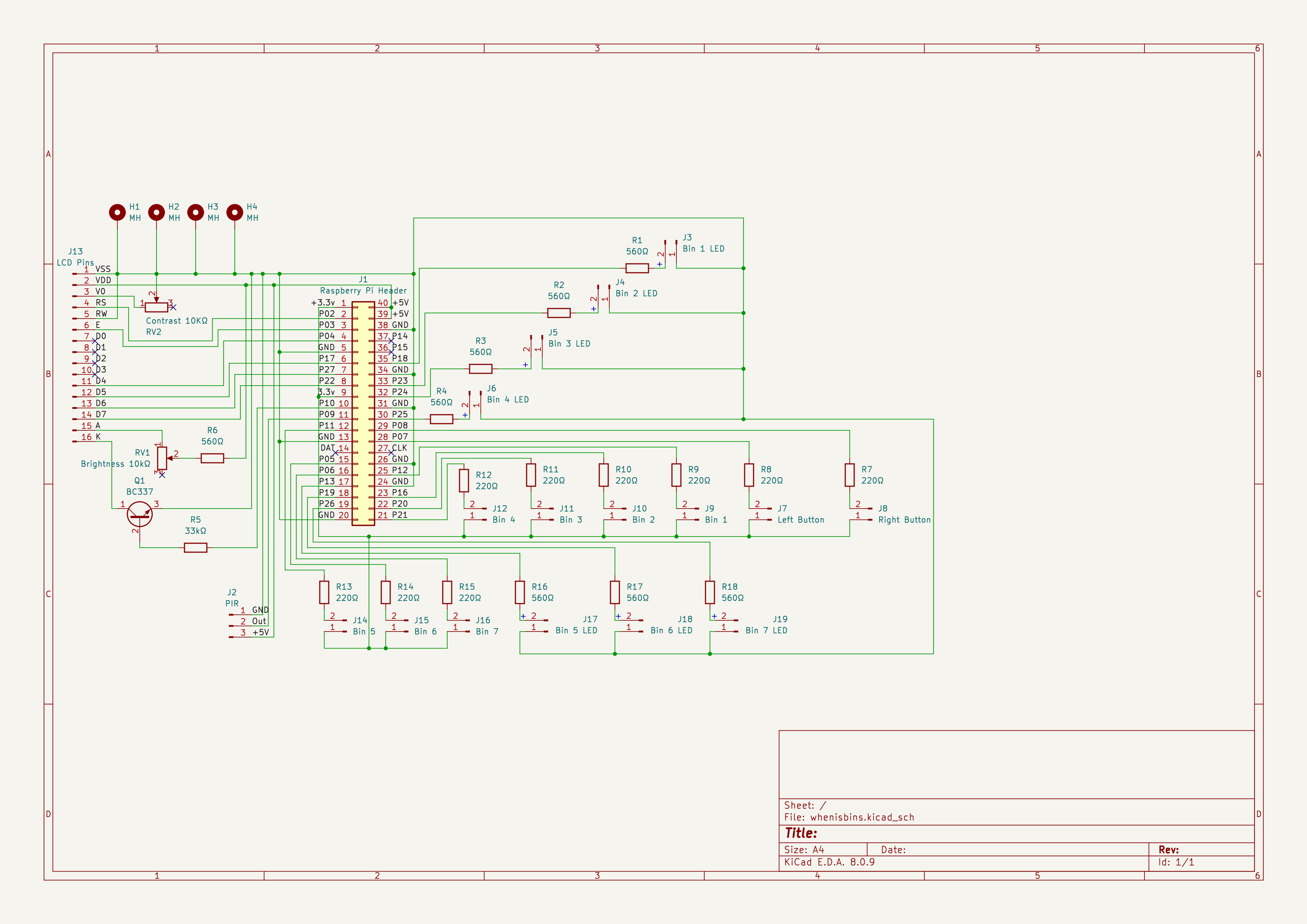The image size is (1307, 924).
Task: Click the 'Bin 6 LED' connector label
Action: 672,630
